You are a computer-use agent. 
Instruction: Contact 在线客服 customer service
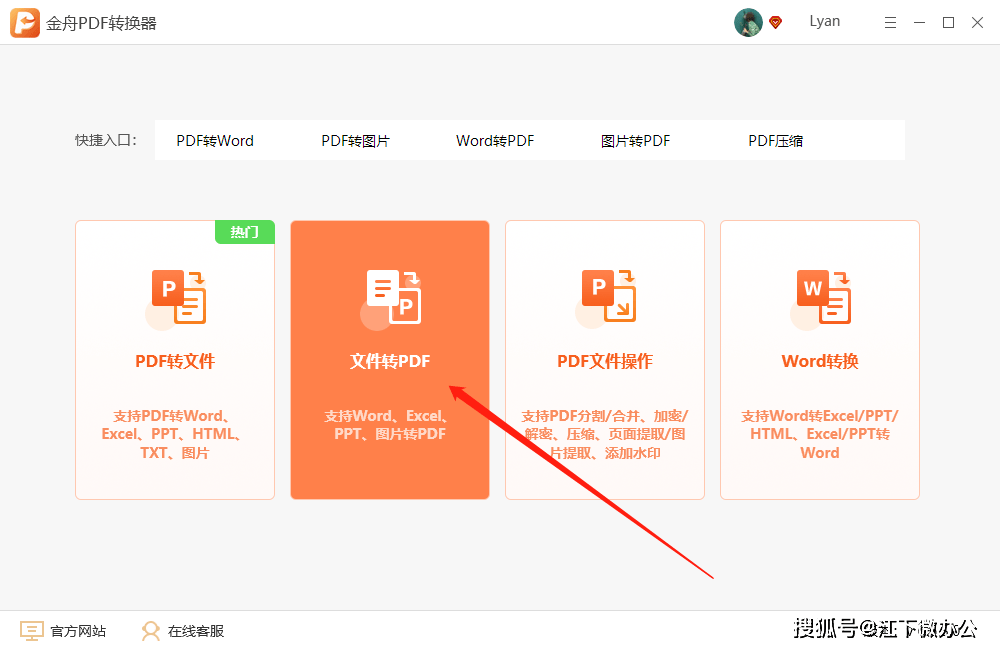[x=196, y=630]
